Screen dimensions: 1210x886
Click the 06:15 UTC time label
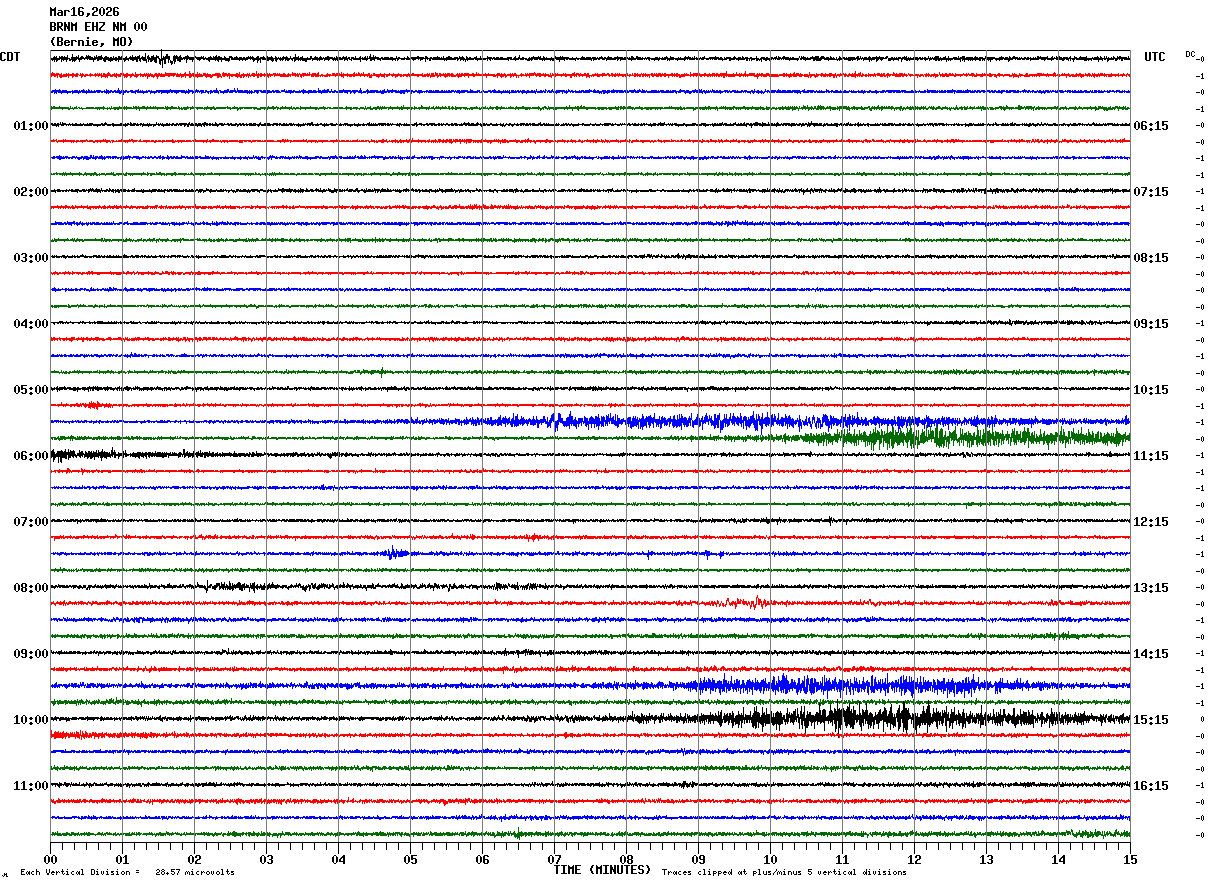1151,126
